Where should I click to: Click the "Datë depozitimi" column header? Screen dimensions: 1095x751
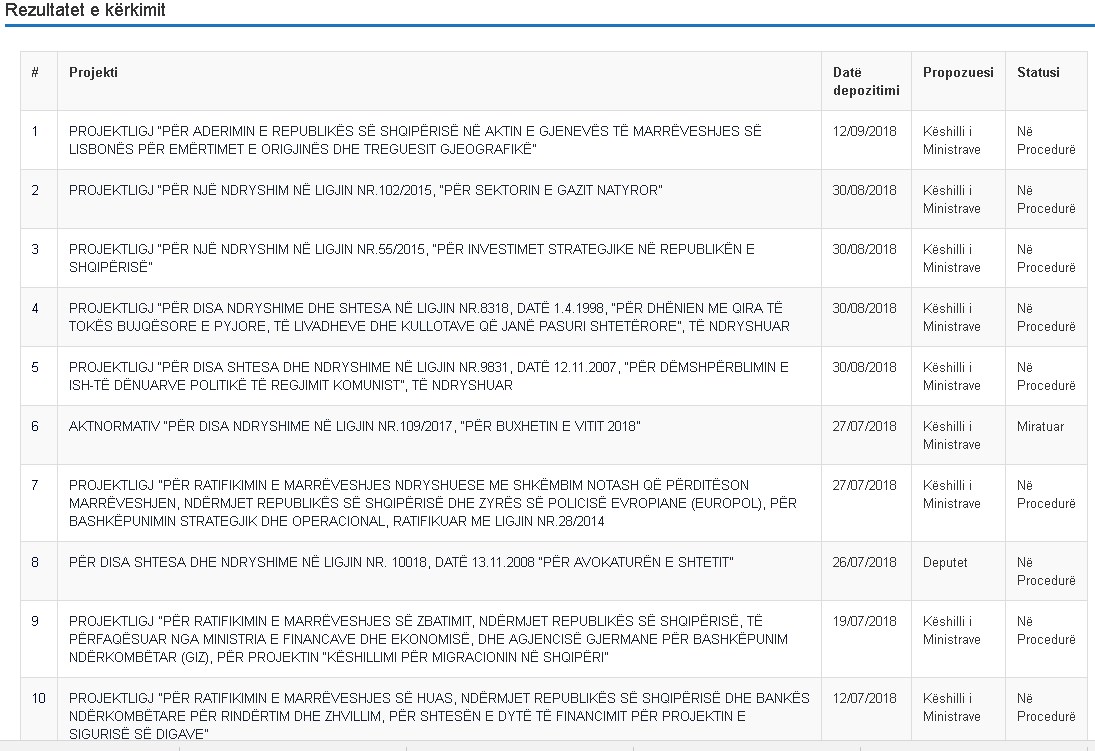pos(865,81)
